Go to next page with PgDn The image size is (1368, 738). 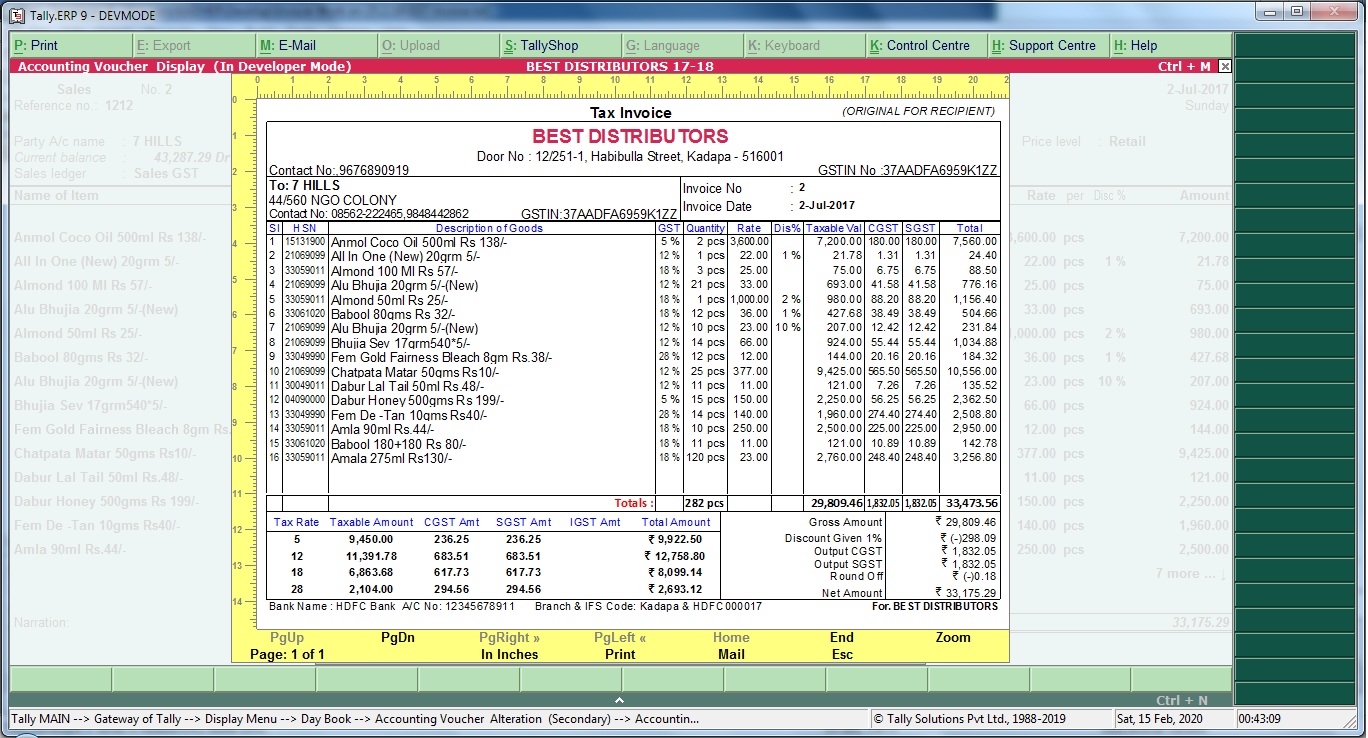pos(398,638)
